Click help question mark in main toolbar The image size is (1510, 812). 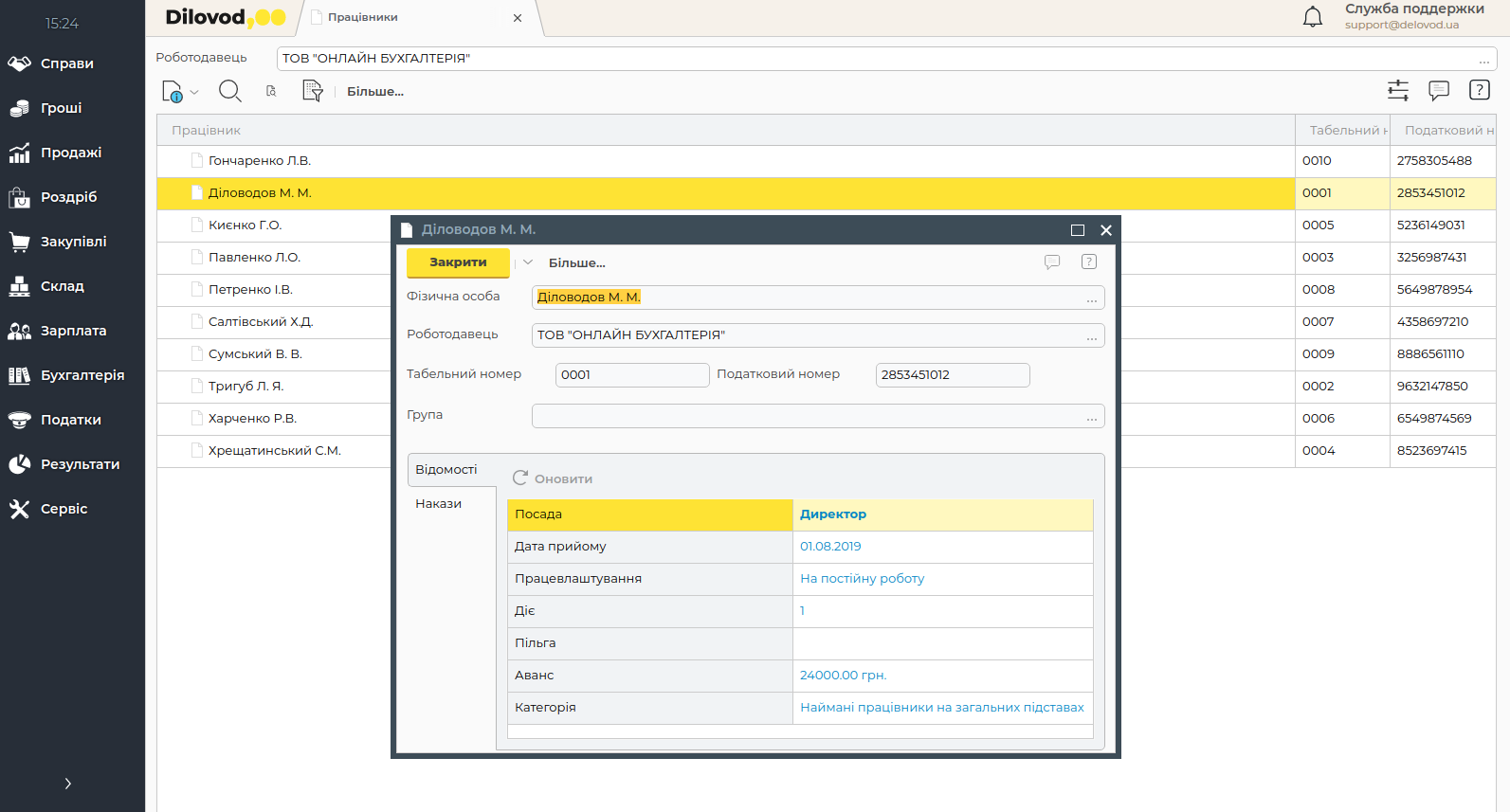click(x=1479, y=90)
